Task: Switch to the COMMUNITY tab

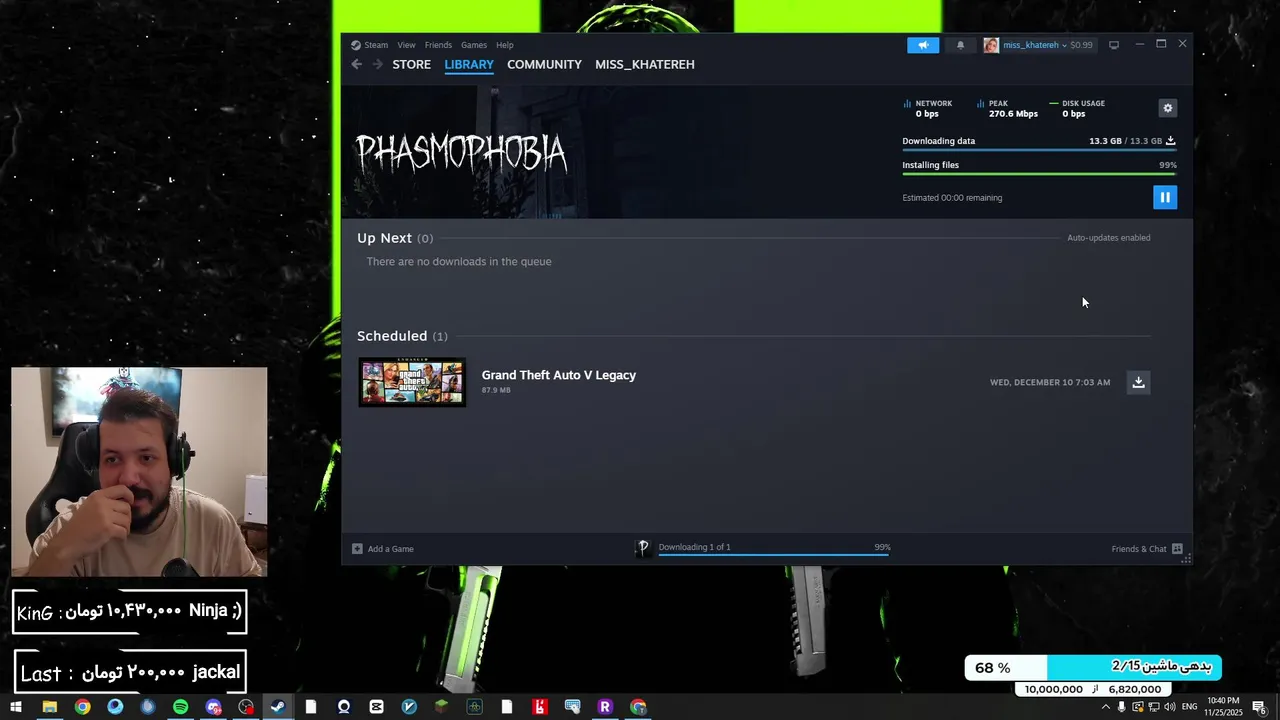Action: point(544,64)
